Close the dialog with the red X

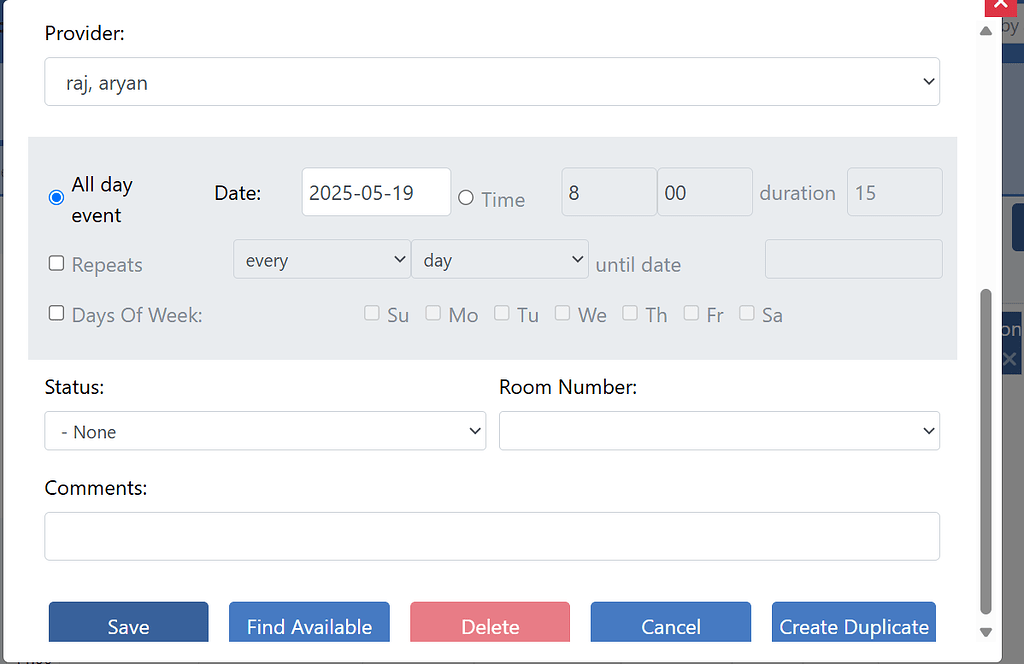click(x=1002, y=6)
